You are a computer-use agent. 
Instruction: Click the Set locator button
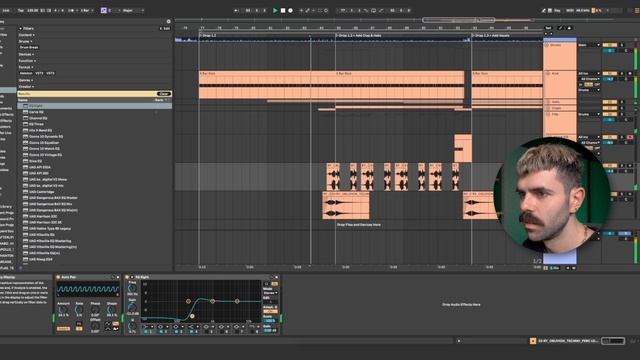click(548, 28)
